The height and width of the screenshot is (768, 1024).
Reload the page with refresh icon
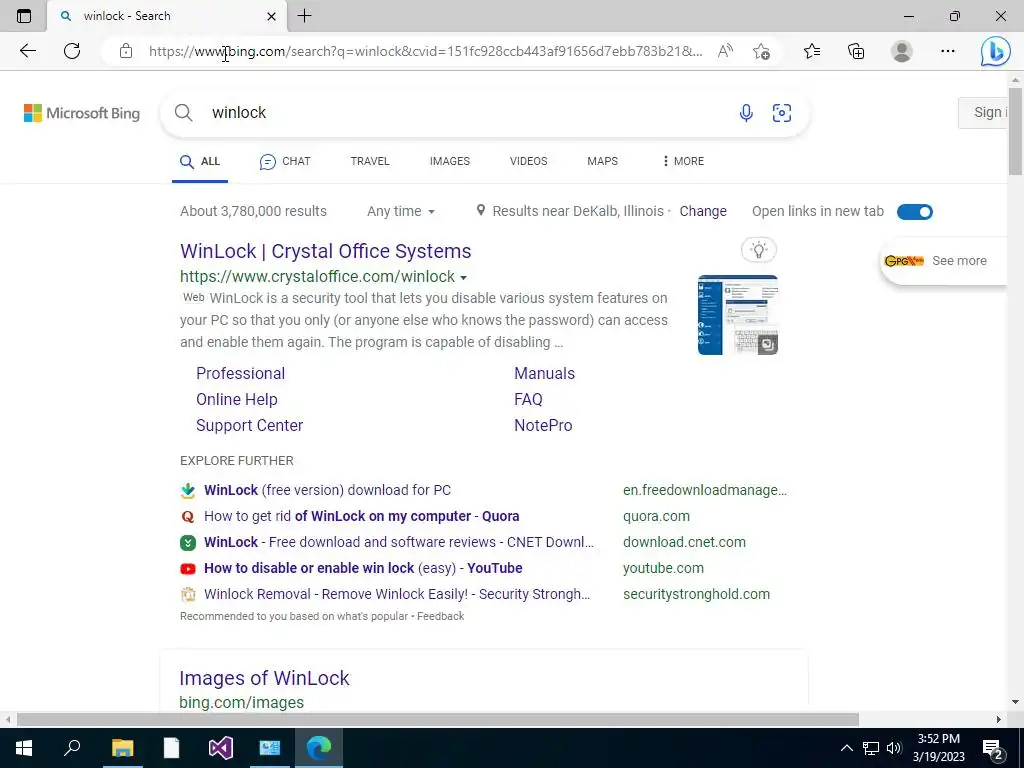[x=72, y=51]
